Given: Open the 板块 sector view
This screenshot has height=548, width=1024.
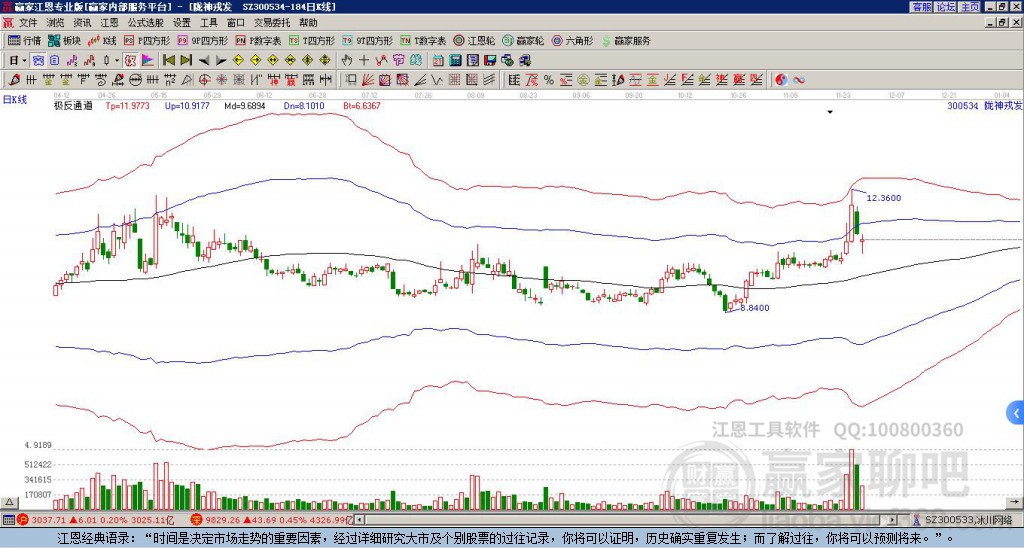Looking at the screenshot, I should coord(65,40).
